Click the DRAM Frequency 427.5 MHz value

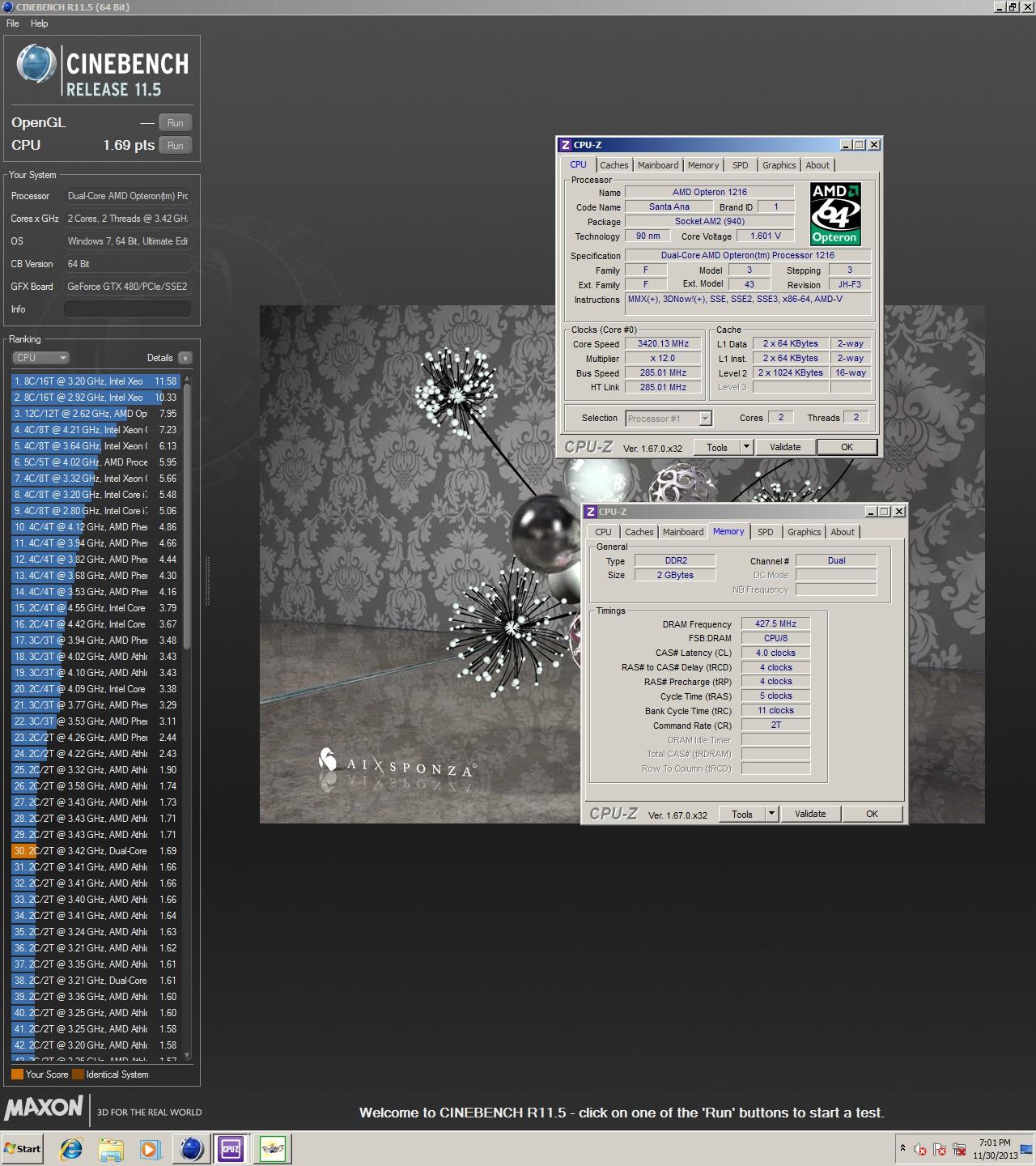coord(775,623)
